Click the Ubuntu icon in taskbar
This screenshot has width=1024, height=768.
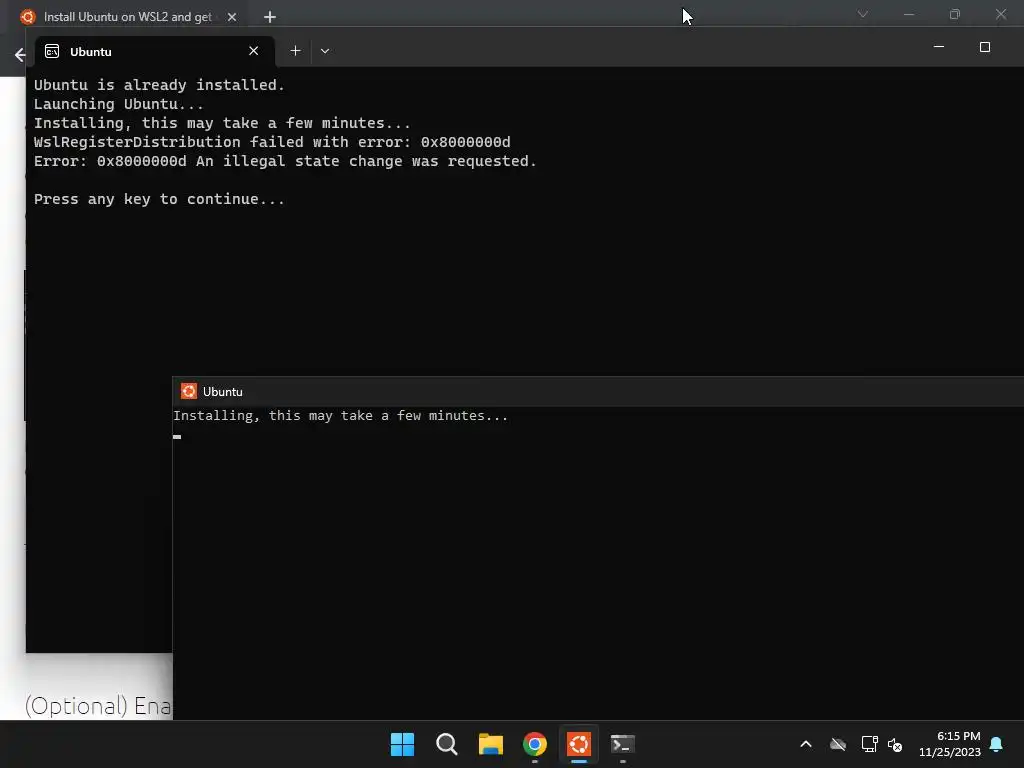(579, 744)
